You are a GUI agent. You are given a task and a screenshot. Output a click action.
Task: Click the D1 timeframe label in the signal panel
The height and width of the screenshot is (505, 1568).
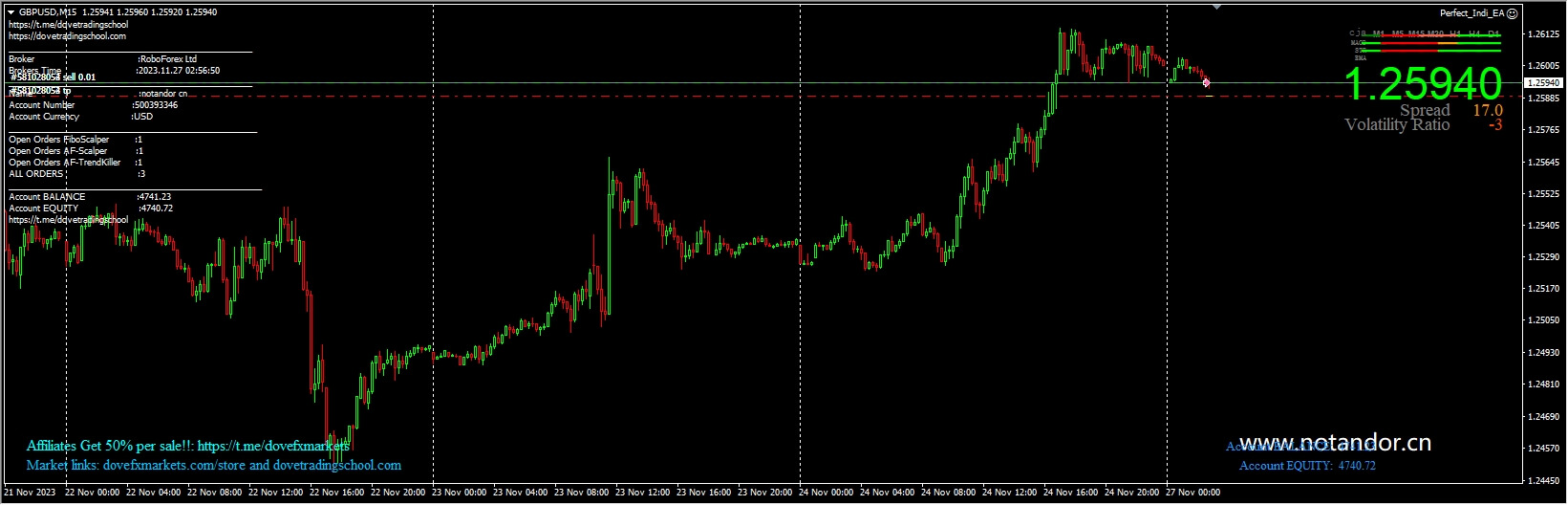click(x=1493, y=34)
